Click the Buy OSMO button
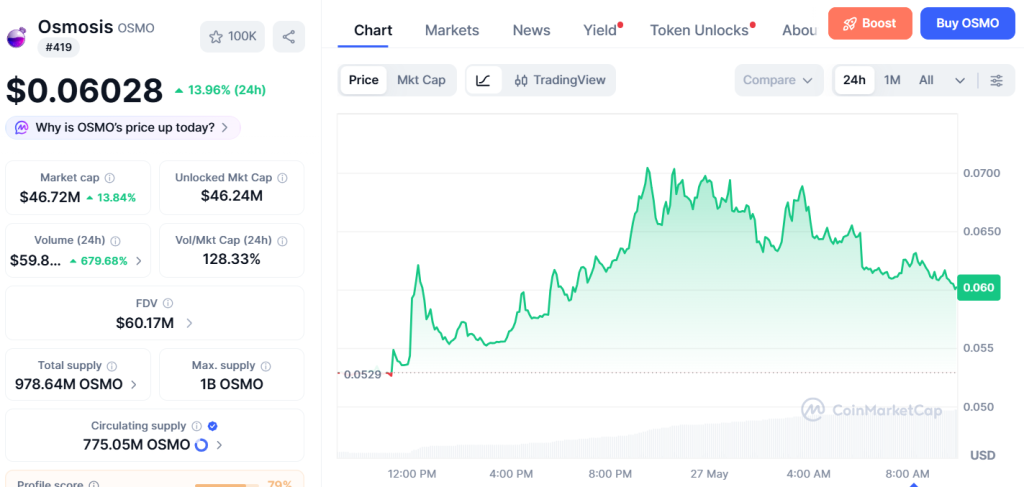Image resolution: width=1024 pixels, height=487 pixels. [967, 24]
